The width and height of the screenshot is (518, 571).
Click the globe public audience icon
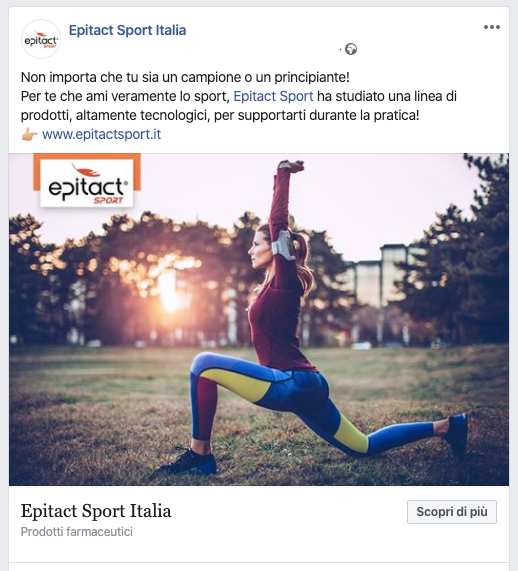click(x=351, y=49)
